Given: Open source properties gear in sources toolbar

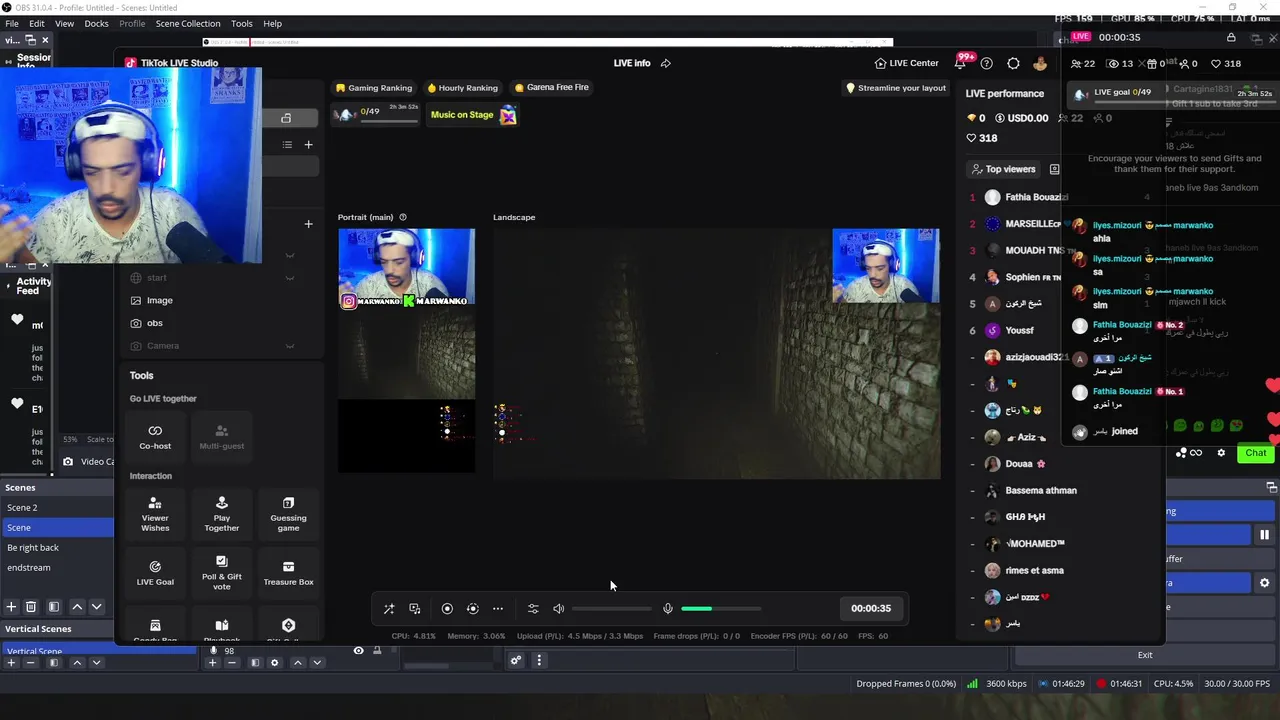Looking at the screenshot, I should (x=275, y=663).
